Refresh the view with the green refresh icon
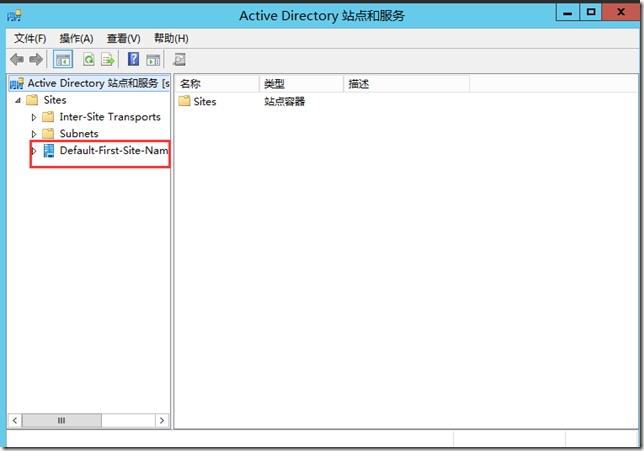 [x=89, y=60]
